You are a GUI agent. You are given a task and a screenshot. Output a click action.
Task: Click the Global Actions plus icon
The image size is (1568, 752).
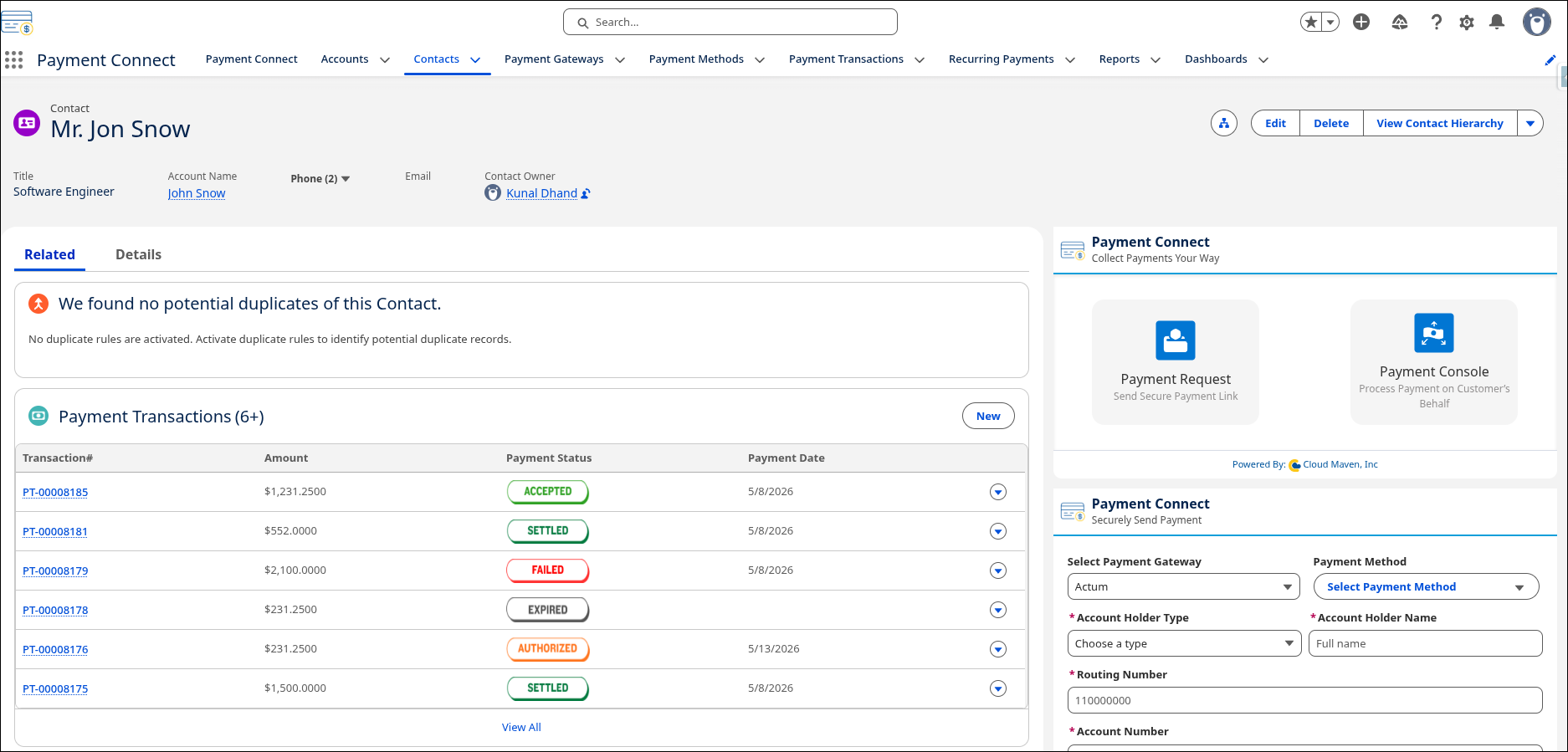(x=1361, y=23)
